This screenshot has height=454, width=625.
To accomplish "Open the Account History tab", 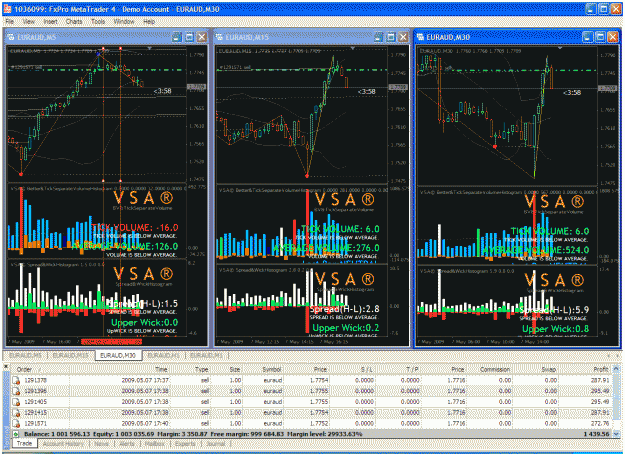I will tap(63, 444).
